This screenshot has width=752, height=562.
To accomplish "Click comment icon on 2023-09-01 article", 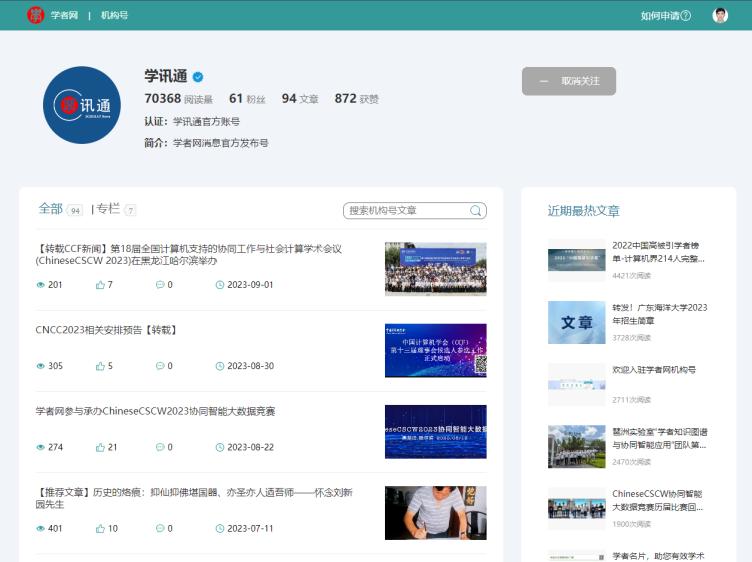I will (160, 285).
